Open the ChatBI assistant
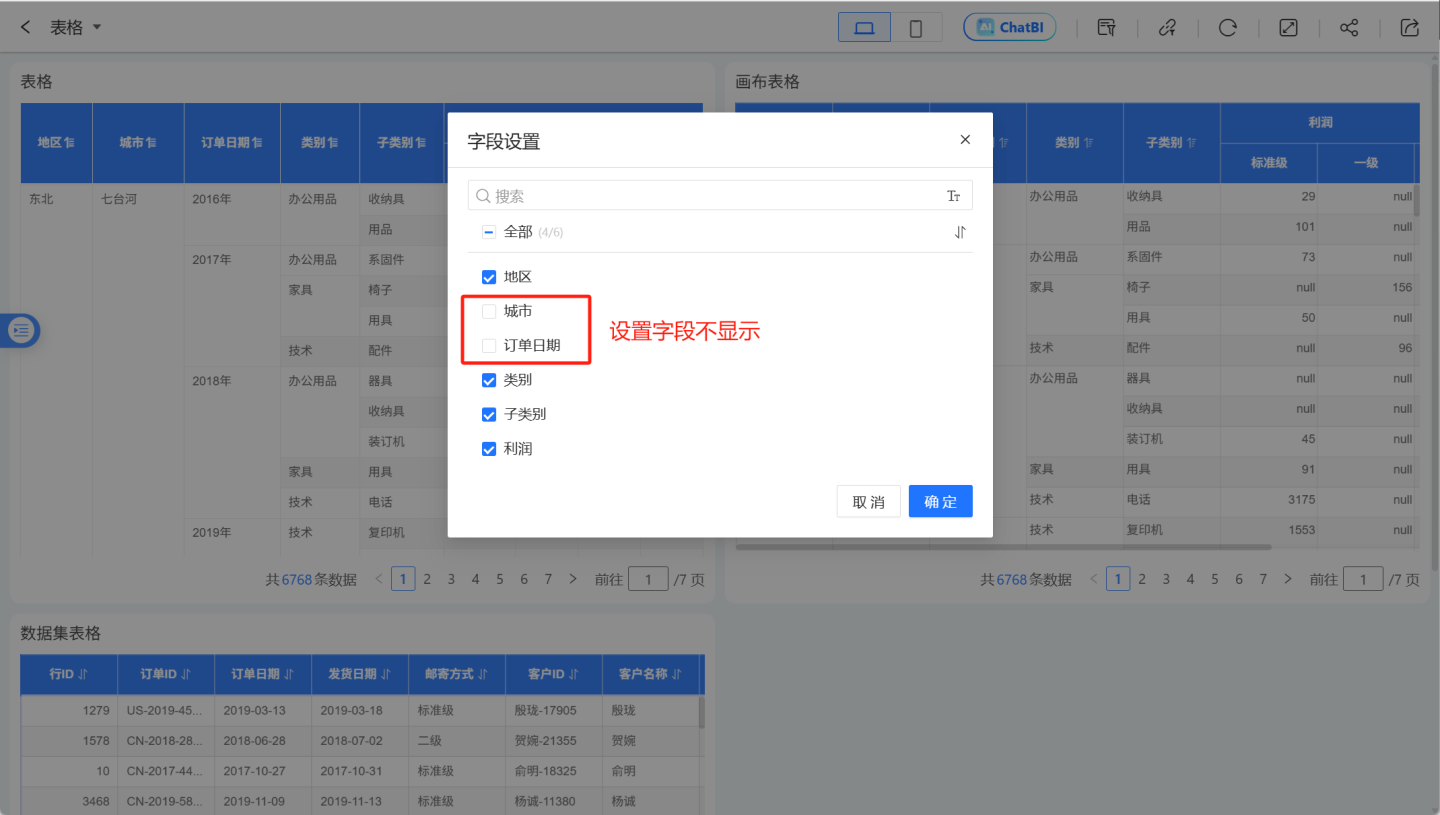1440x815 pixels. tap(1009, 27)
